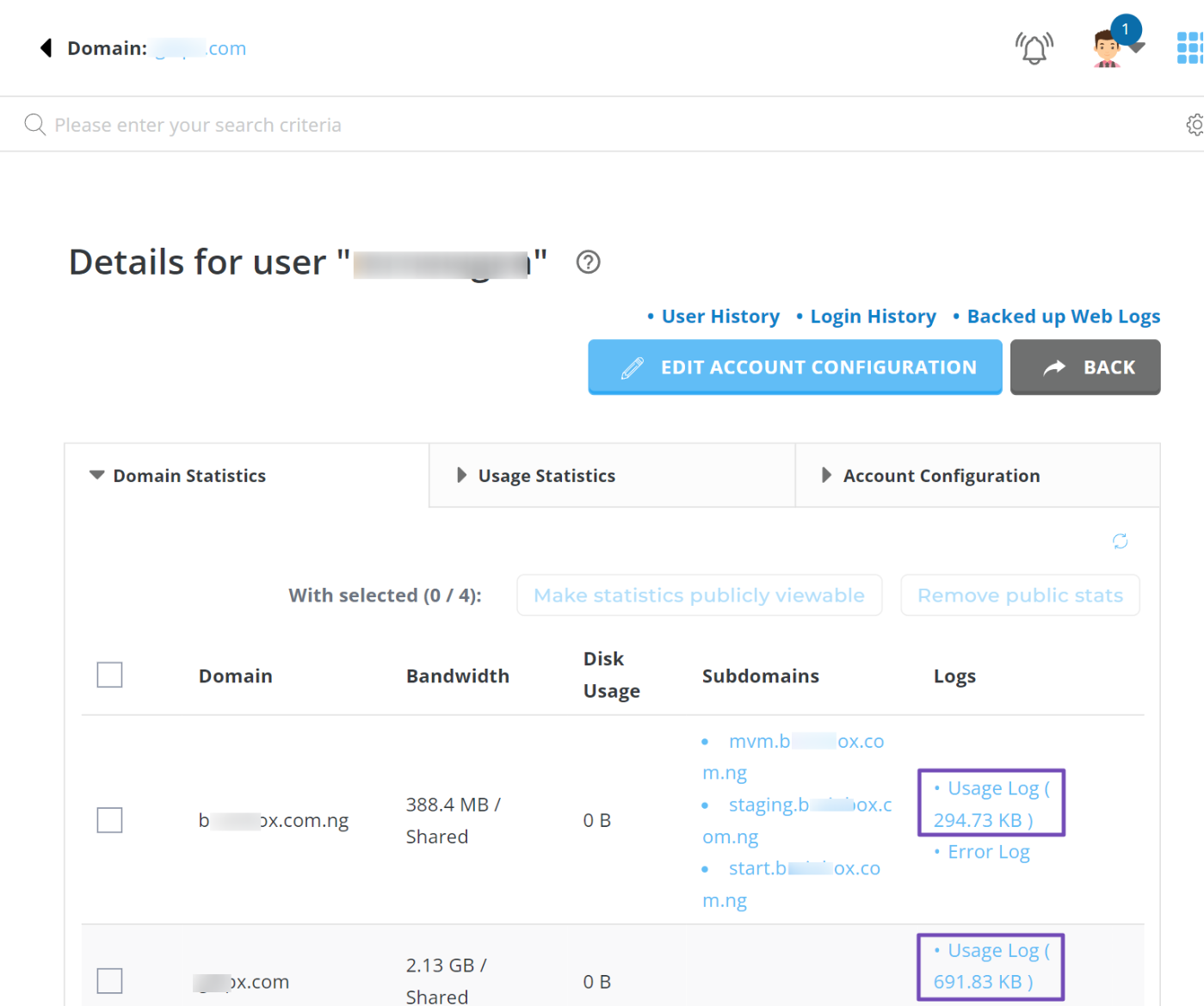Open the user avatar menu
The width and height of the screenshot is (1204, 1006).
[x=1108, y=48]
